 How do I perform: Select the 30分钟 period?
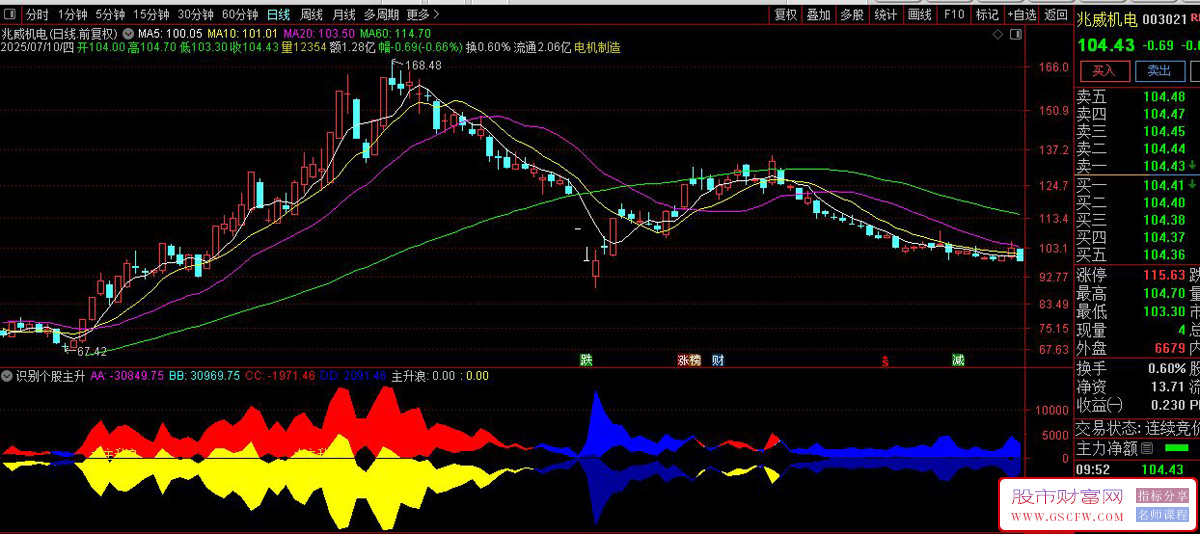[x=196, y=15]
